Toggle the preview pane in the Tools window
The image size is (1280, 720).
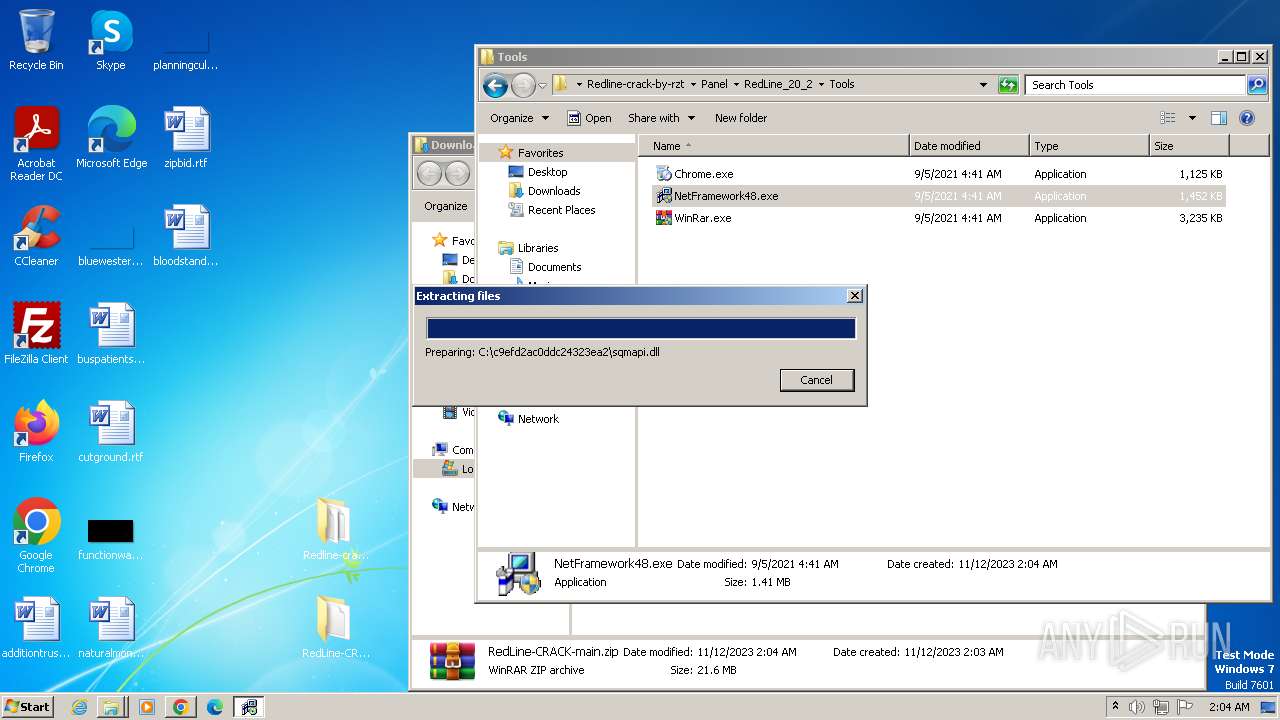pyautogui.click(x=1219, y=118)
